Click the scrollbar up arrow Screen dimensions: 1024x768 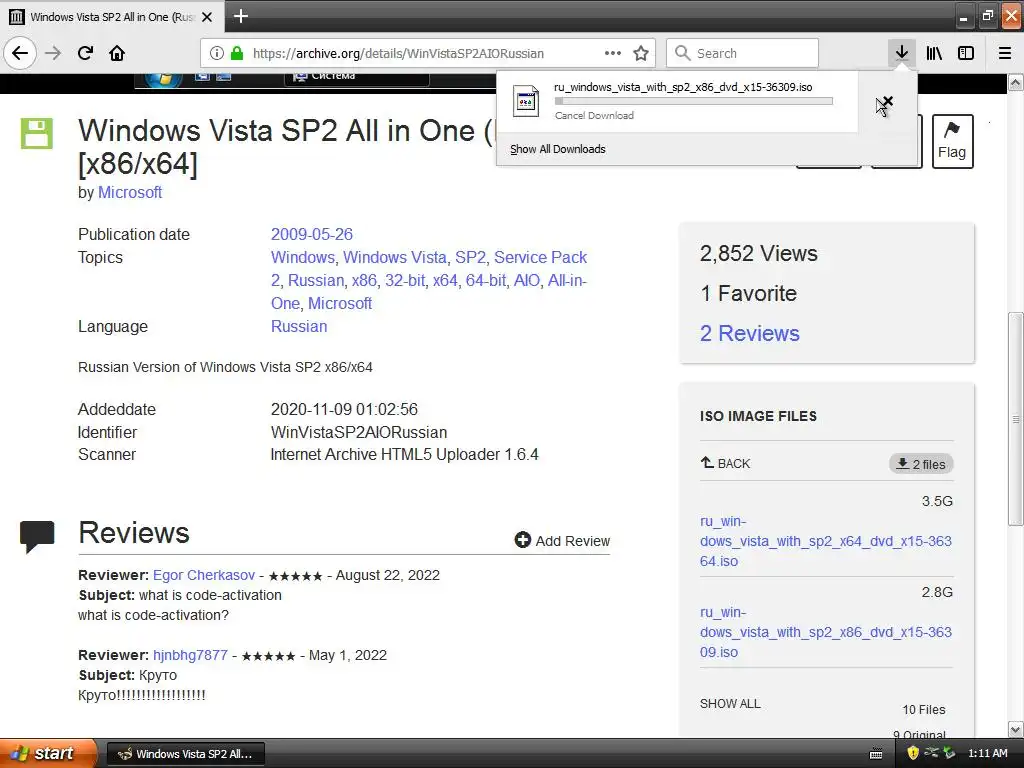[x=1015, y=82]
